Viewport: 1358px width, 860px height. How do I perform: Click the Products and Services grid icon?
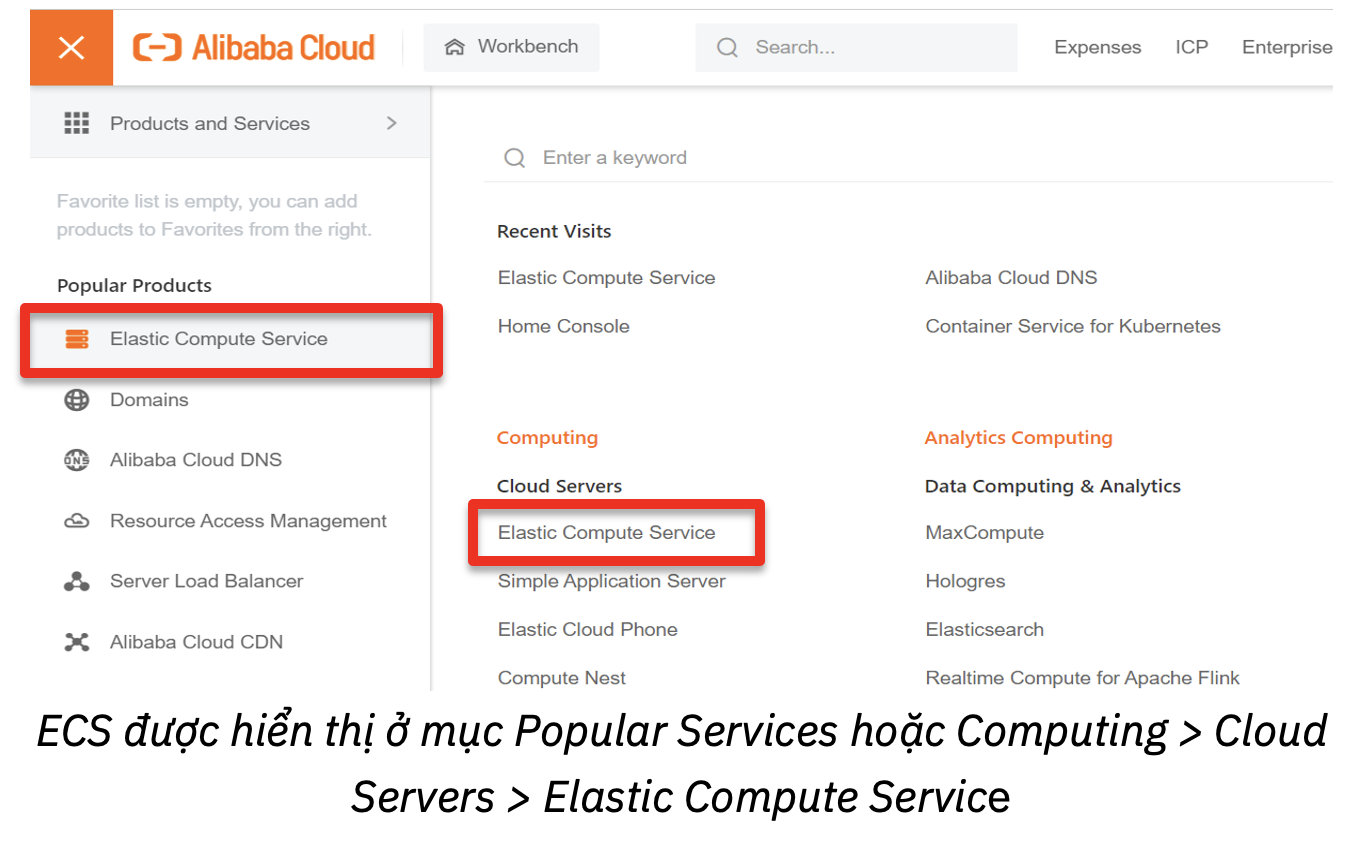point(76,123)
